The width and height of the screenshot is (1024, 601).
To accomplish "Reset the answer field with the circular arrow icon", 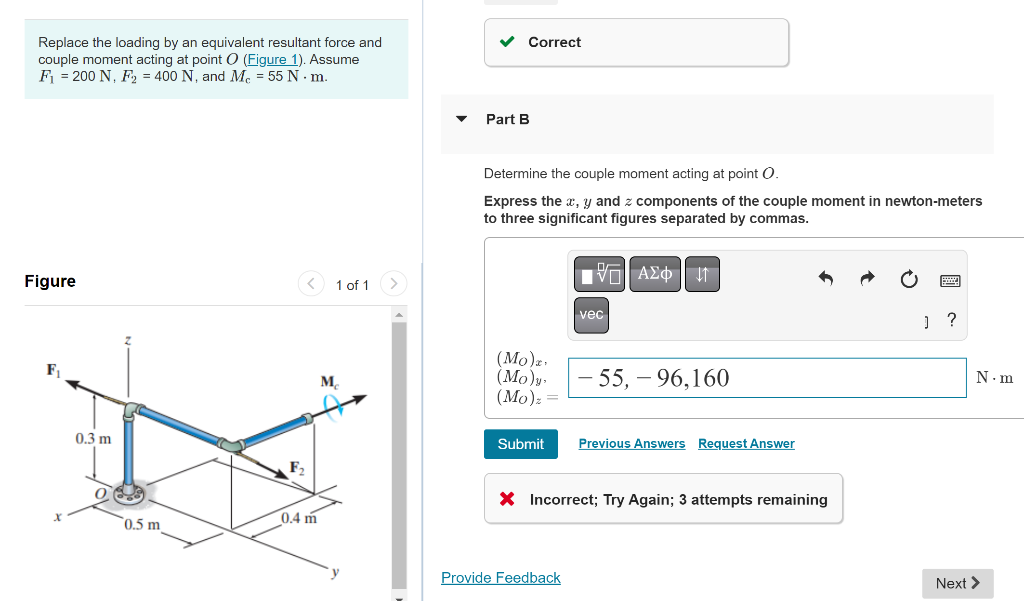I will (908, 280).
